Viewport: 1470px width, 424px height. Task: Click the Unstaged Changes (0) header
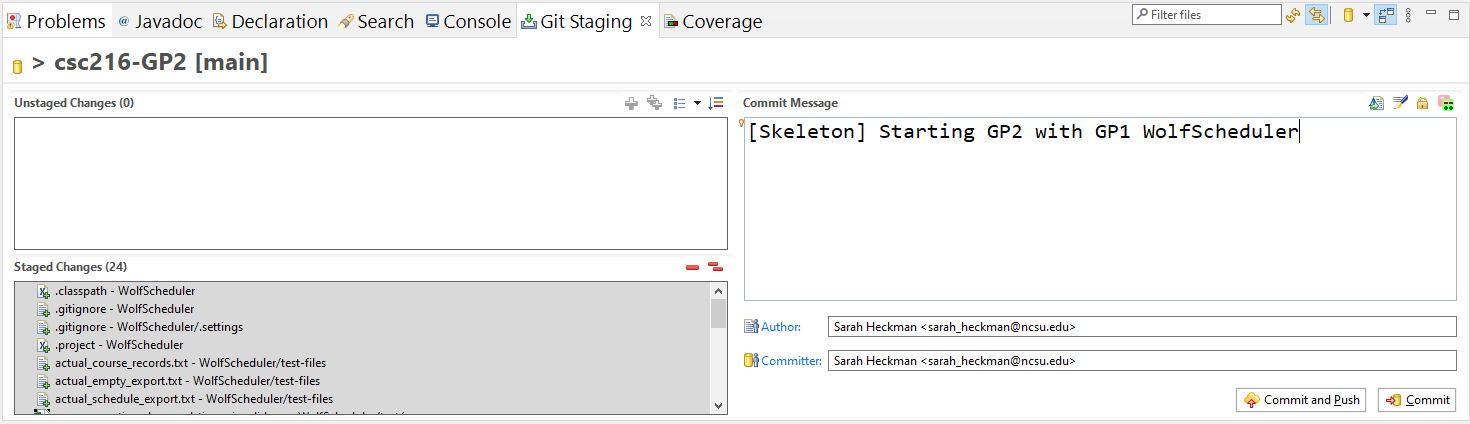[x=74, y=103]
